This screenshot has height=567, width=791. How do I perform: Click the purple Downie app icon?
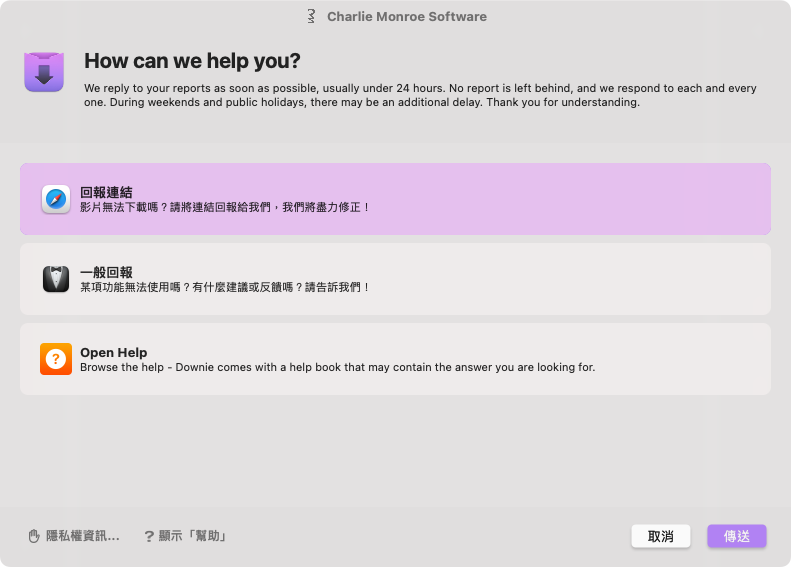pyautogui.click(x=44, y=72)
